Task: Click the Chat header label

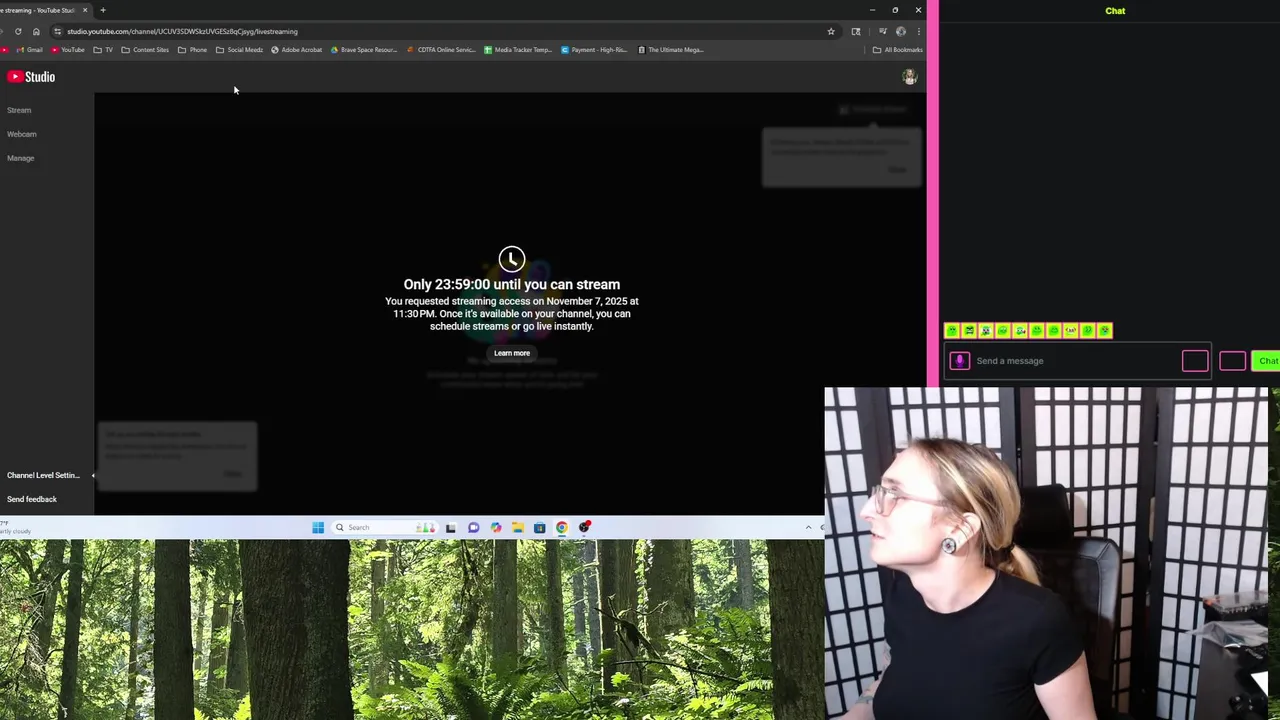Action: (1115, 11)
